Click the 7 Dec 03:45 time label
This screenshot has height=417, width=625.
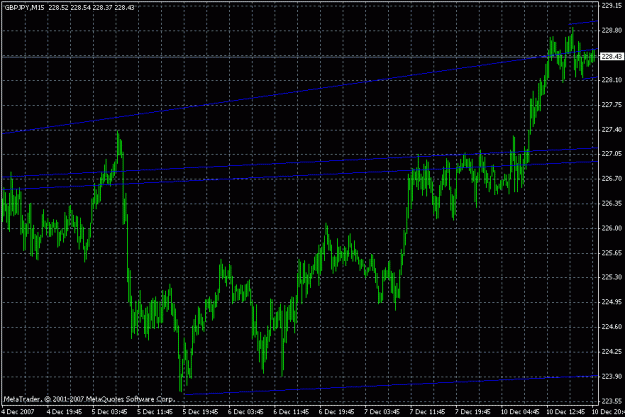point(383,411)
